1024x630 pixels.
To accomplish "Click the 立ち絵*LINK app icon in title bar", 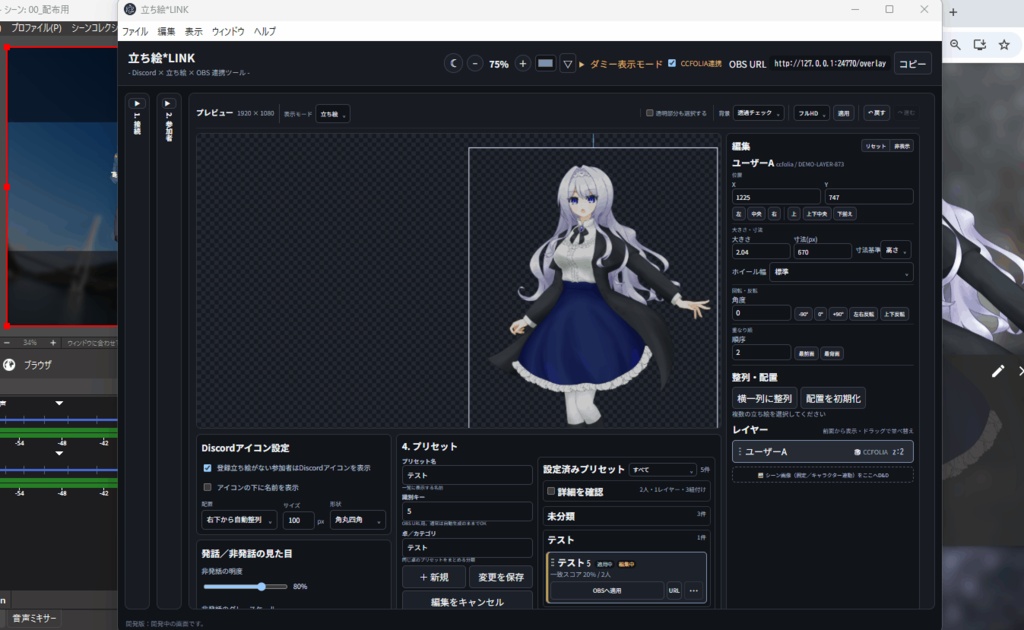I will 130,9.
